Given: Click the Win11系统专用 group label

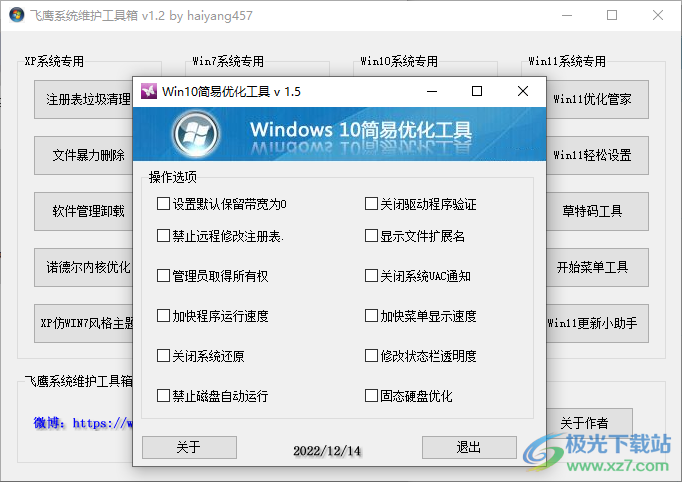Looking at the screenshot, I should tap(567, 61).
